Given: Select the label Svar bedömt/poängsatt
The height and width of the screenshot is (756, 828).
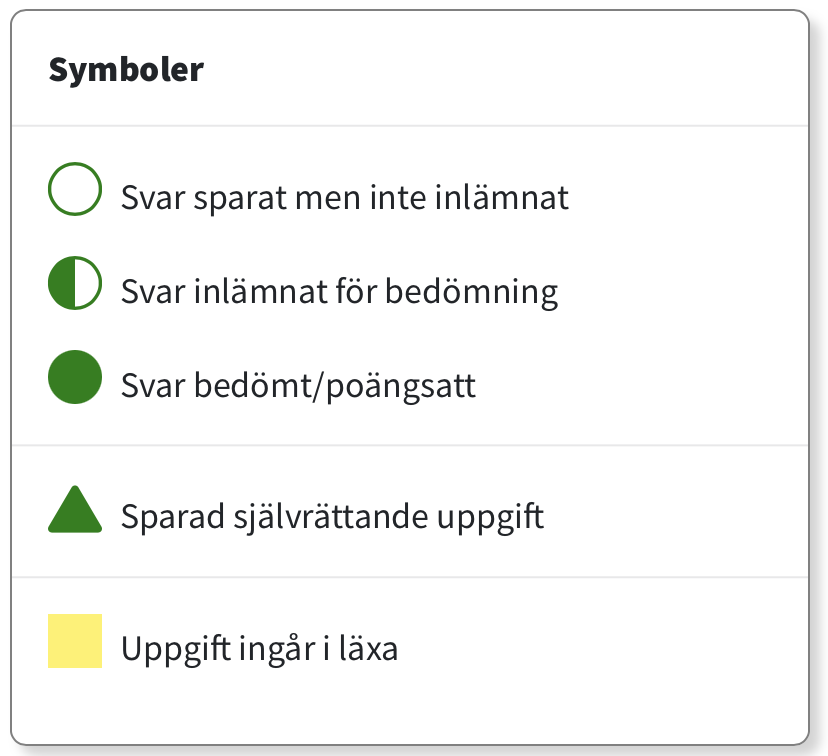Looking at the screenshot, I should (x=298, y=386).
